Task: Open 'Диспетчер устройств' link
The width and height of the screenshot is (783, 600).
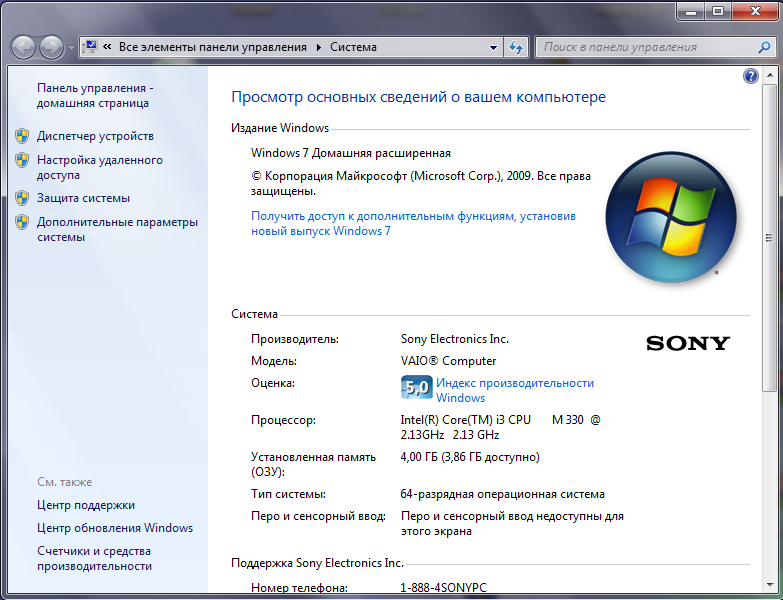Action: click(95, 136)
